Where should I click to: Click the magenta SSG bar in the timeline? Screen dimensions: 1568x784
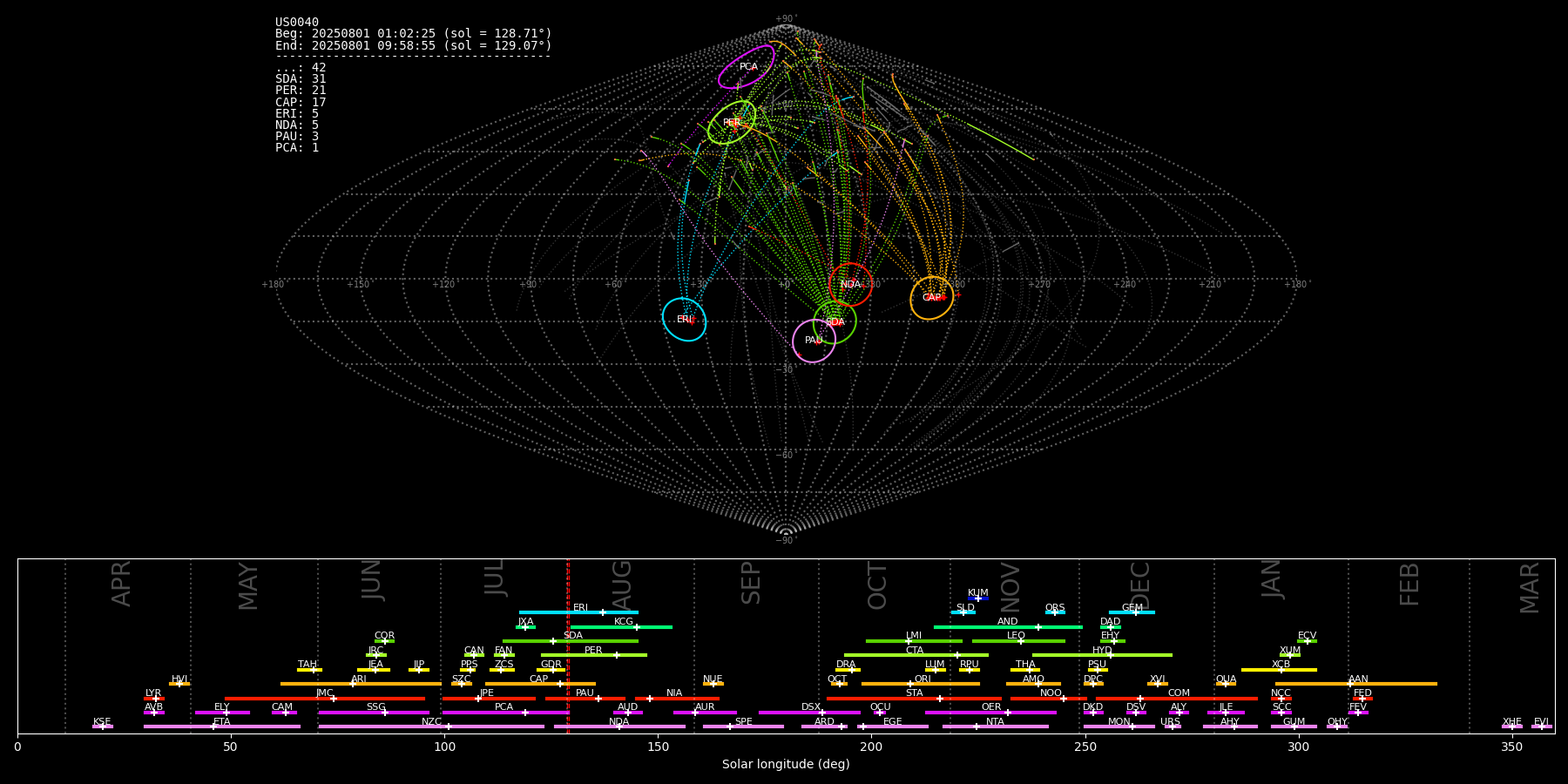[x=374, y=713]
